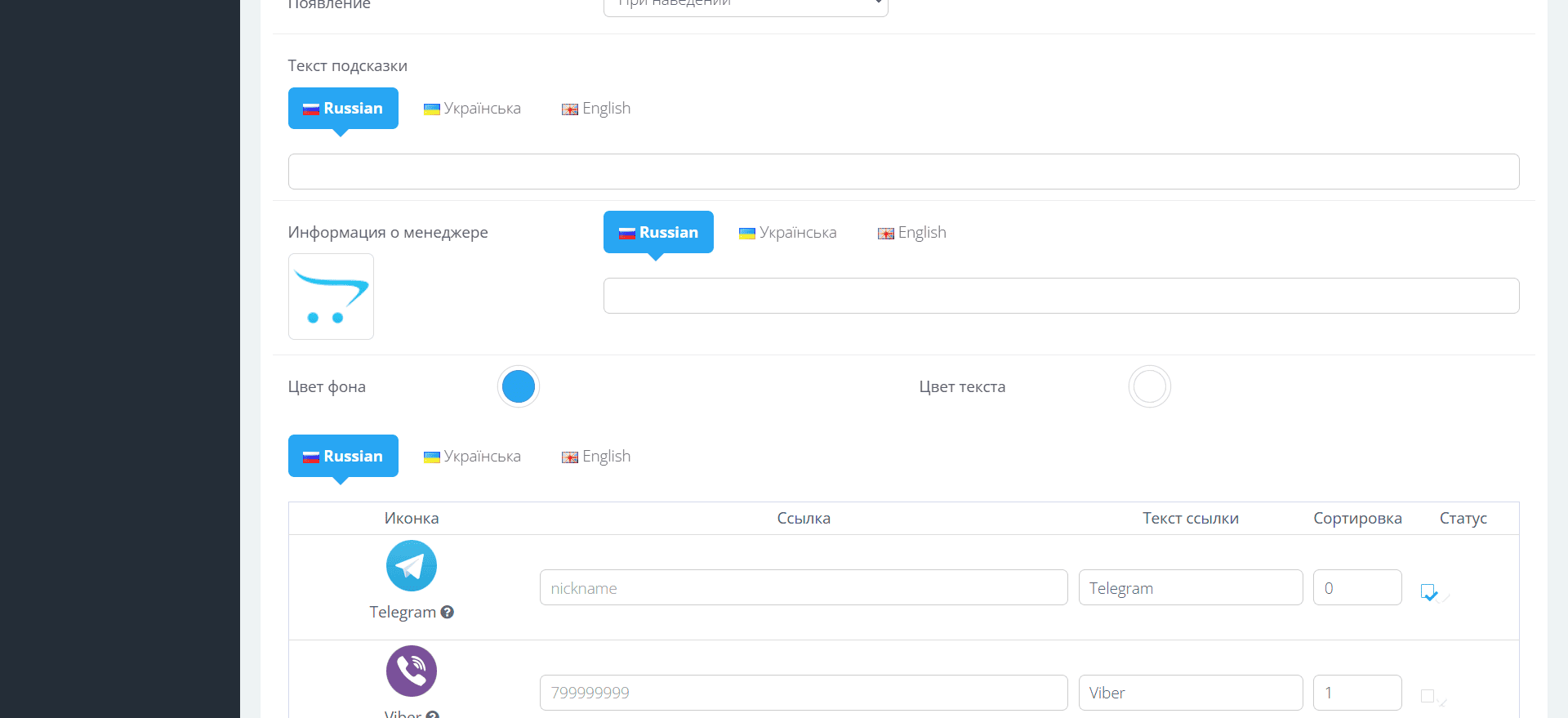Click the Telegram nickname link field
The height and width of the screenshot is (718, 1568).
click(x=804, y=587)
